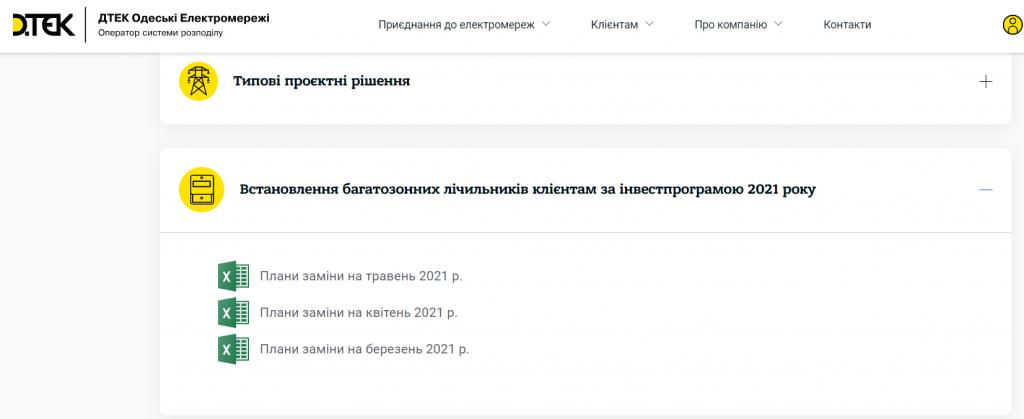This screenshot has width=1024, height=419.
Task: Go to the Контакти page
Action: 847,25
